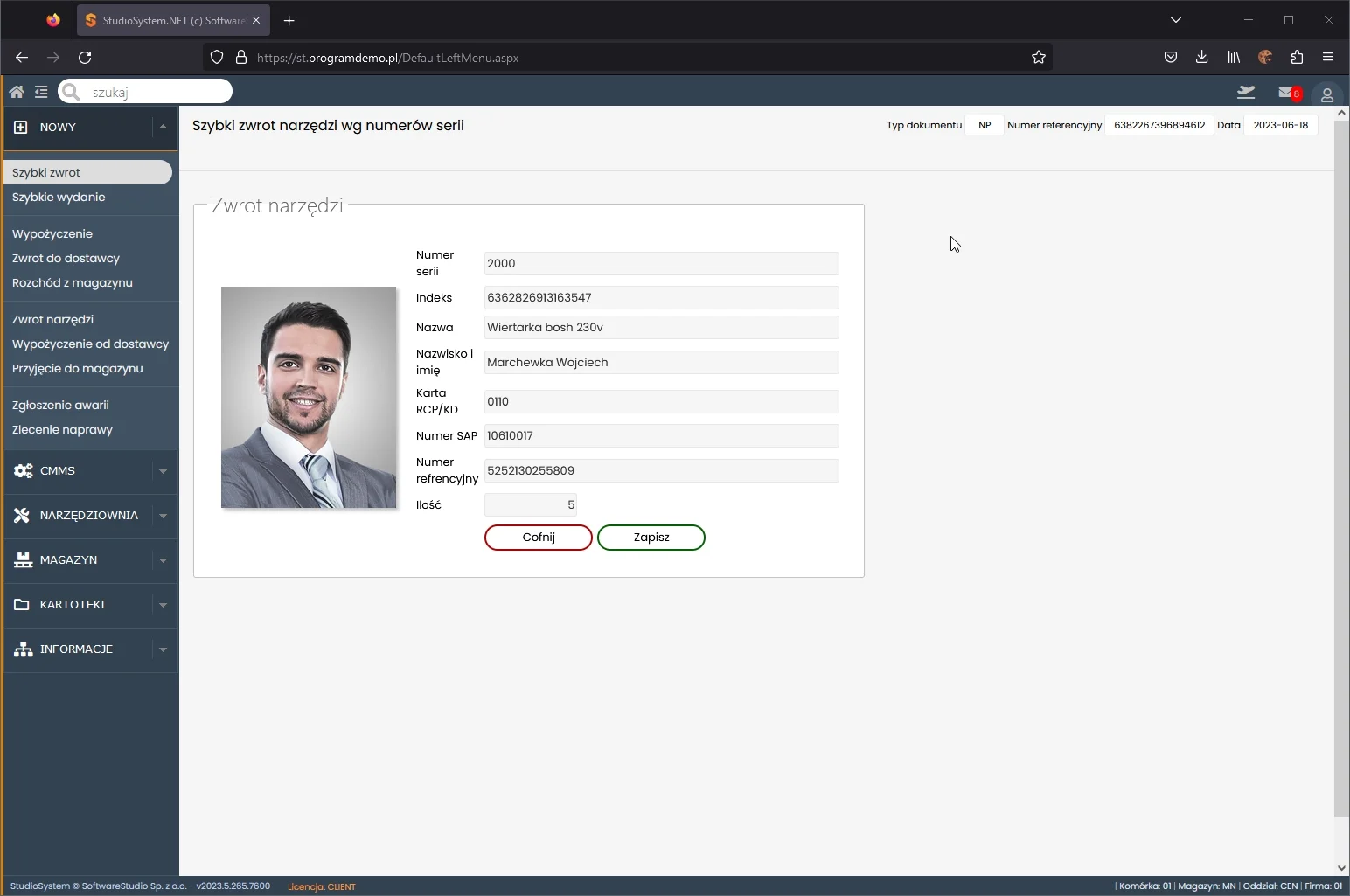Image resolution: width=1350 pixels, height=896 pixels.
Task: Open Firefox extensions puzzle icon
Action: 1297,58
